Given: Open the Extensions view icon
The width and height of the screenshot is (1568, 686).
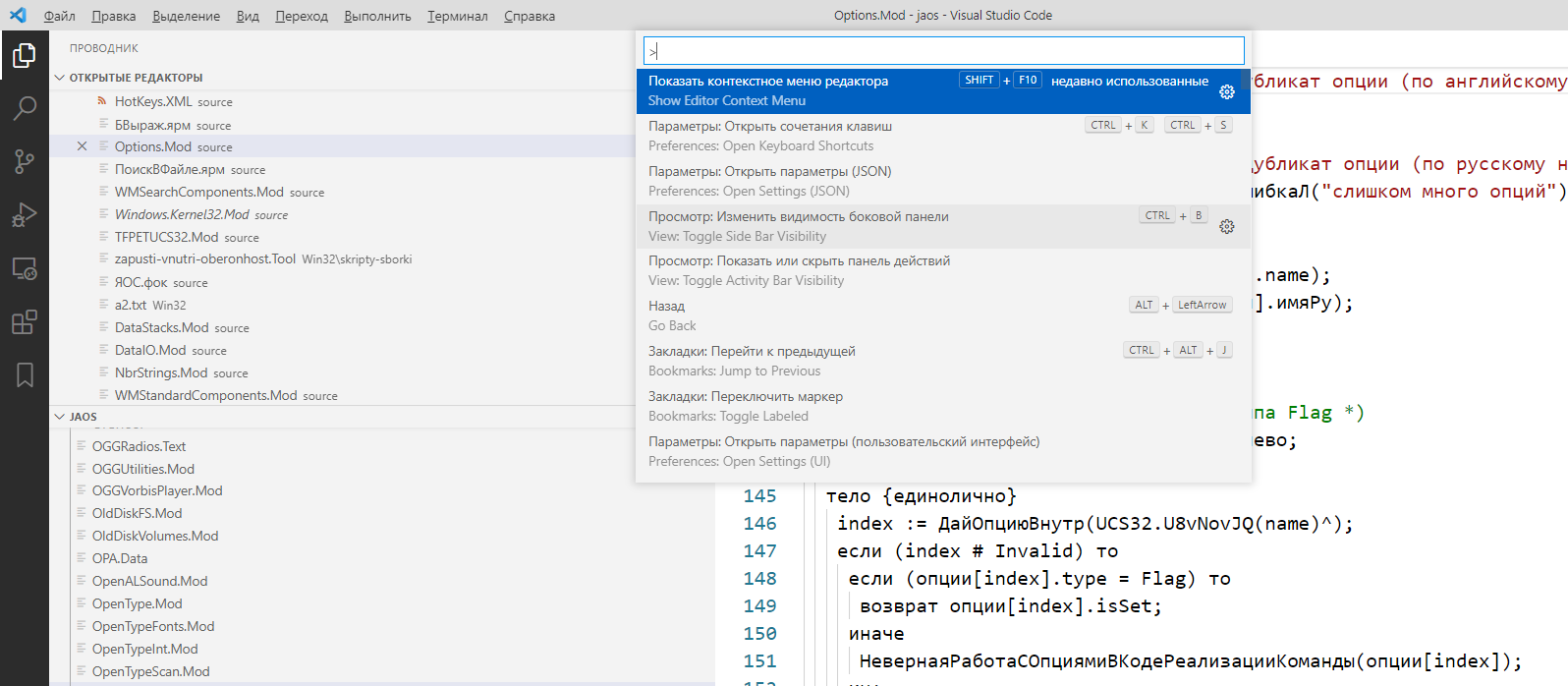Looking at the screenshot, I should point(25,321).
